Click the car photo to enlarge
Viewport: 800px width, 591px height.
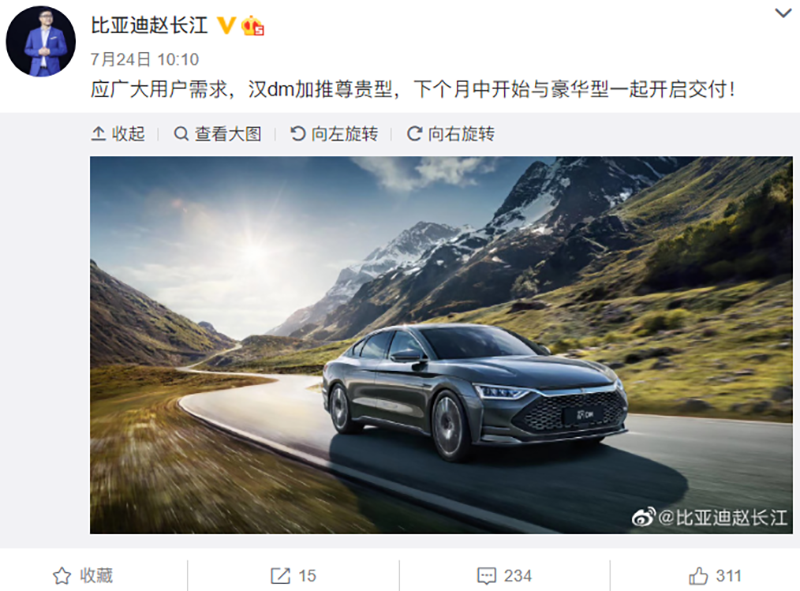click(441, 345)
